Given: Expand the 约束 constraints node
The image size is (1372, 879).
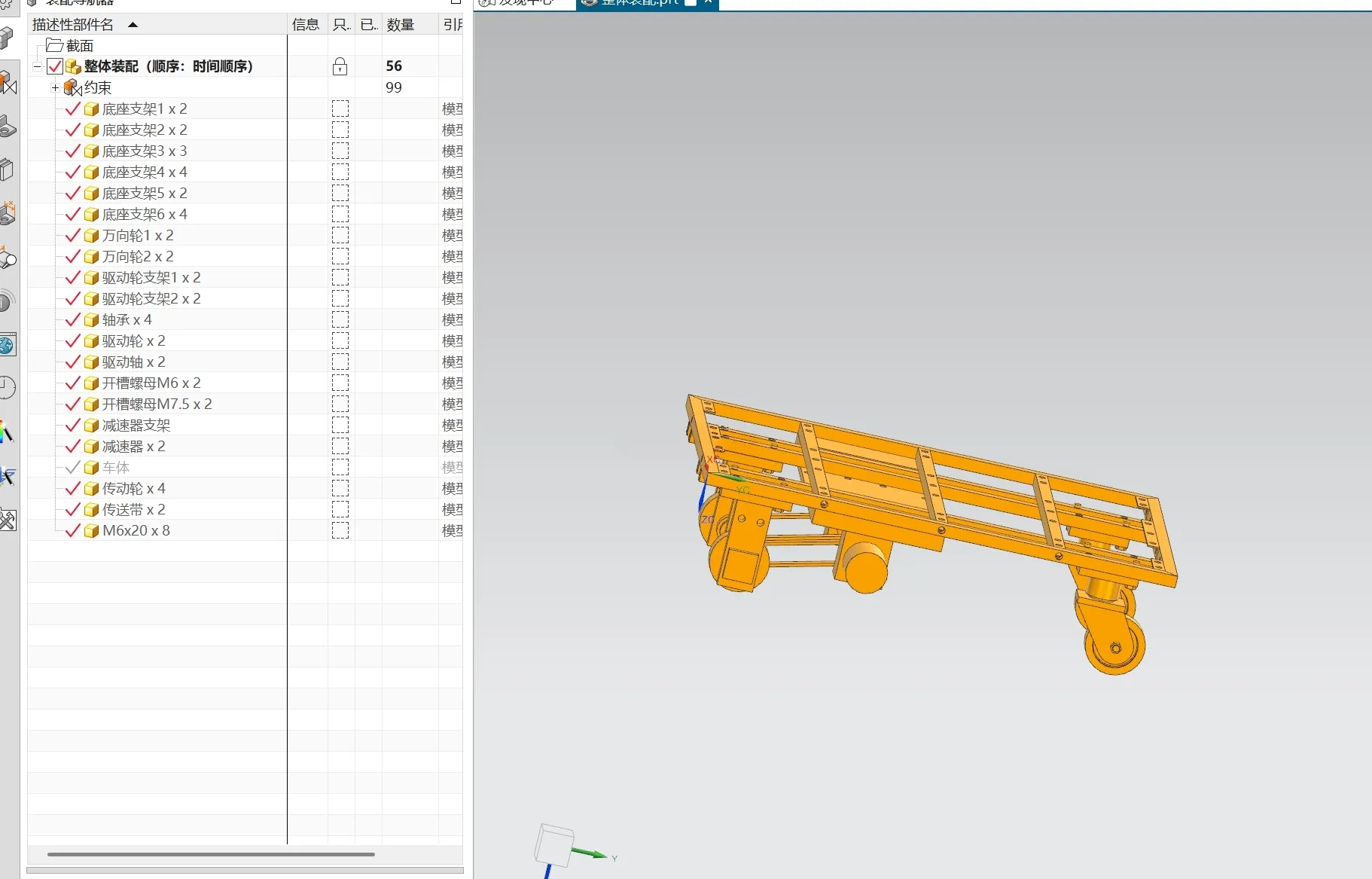Looking at the screenshot, I should tap(55, 87).
